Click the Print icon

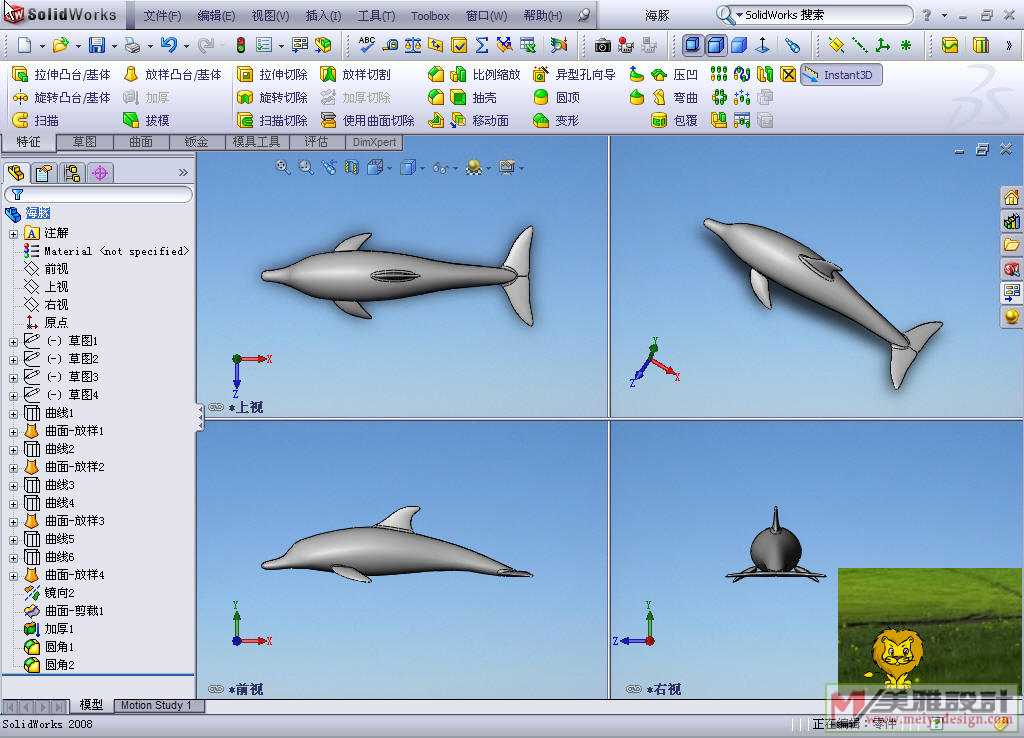tap(133, 45)
